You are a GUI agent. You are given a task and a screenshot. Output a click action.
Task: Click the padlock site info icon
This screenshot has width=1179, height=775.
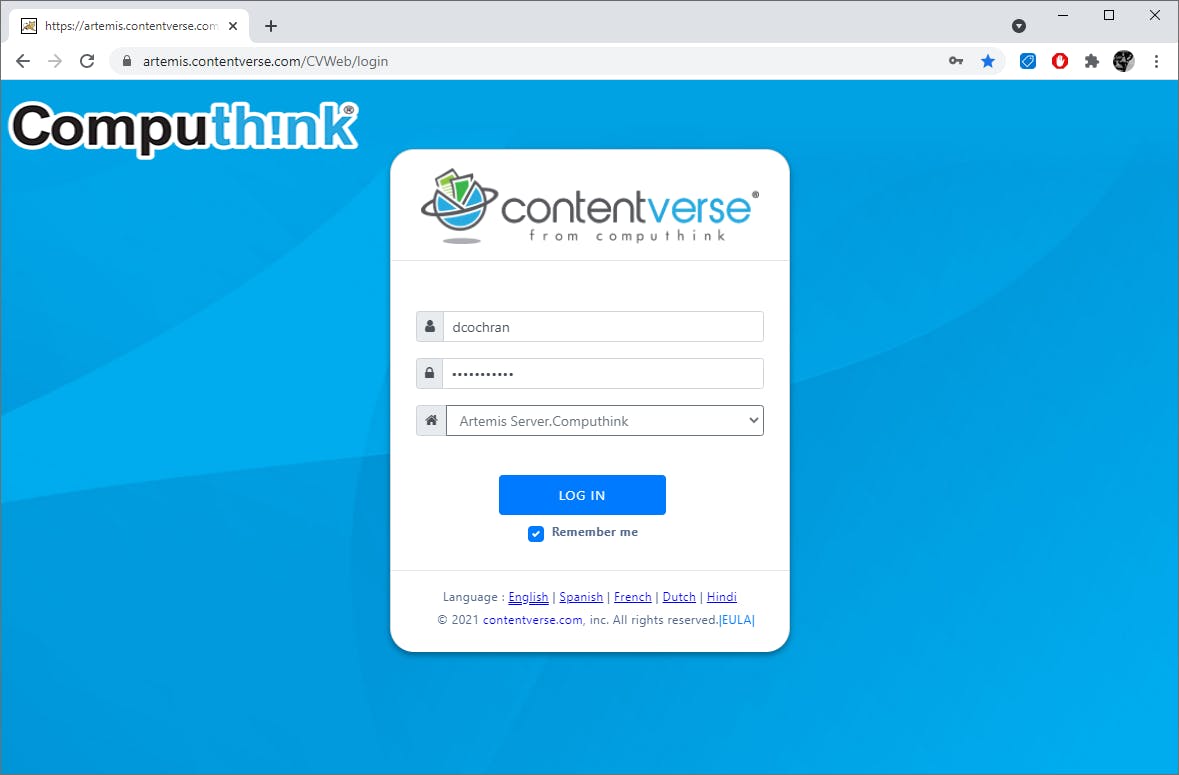pos(127,61)
